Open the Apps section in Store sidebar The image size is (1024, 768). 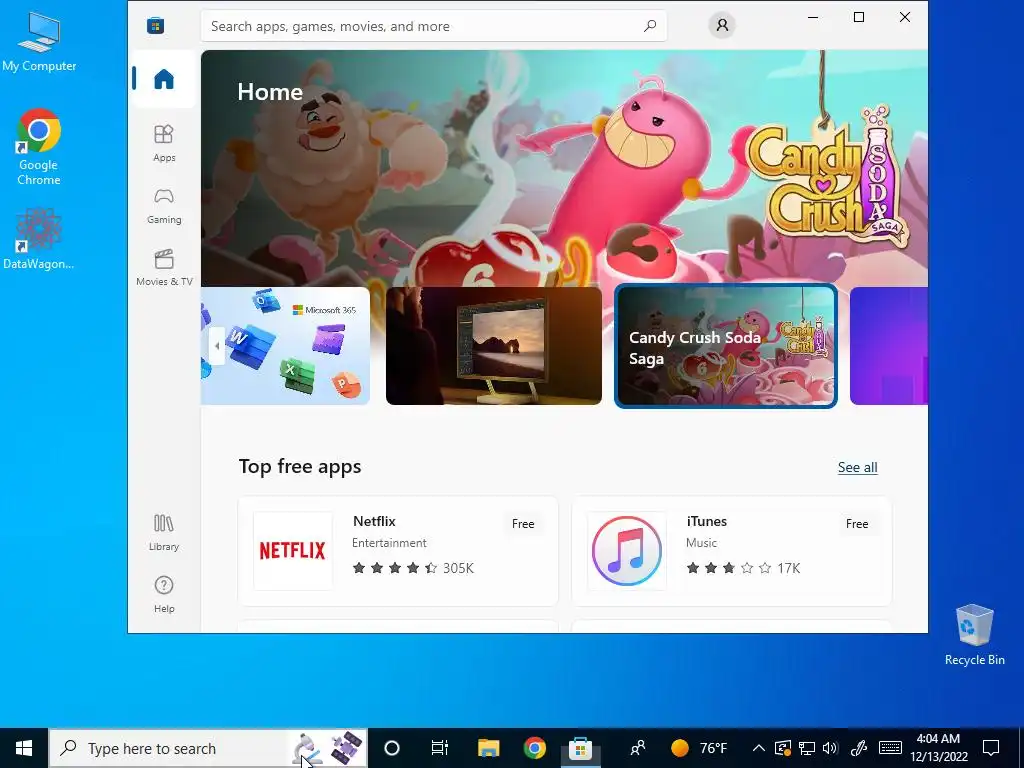[164, 143]
